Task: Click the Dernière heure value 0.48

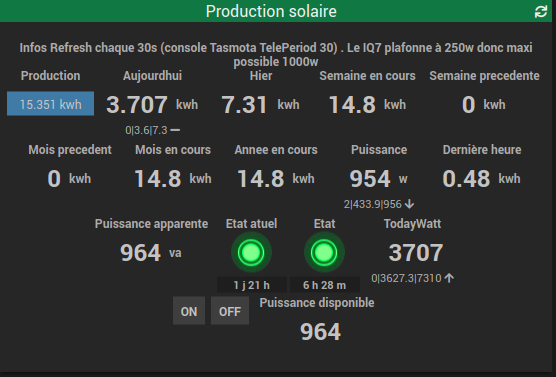Action: click(466, 178)
